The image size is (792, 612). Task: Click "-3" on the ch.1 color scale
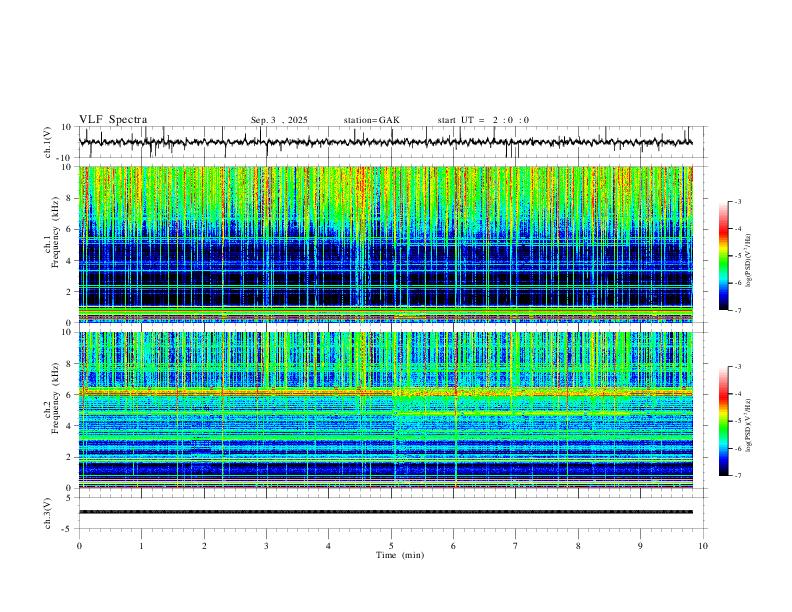[737, 201]
